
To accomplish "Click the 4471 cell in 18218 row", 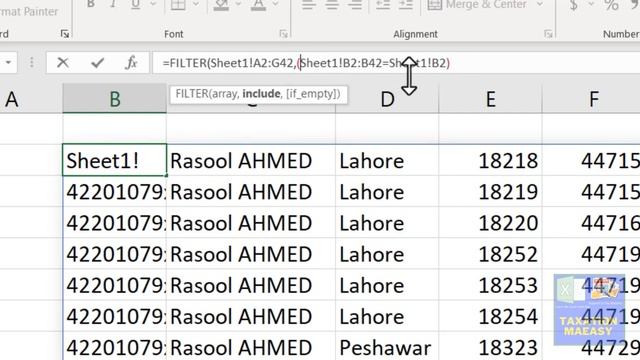I will (x=591, y=160).
